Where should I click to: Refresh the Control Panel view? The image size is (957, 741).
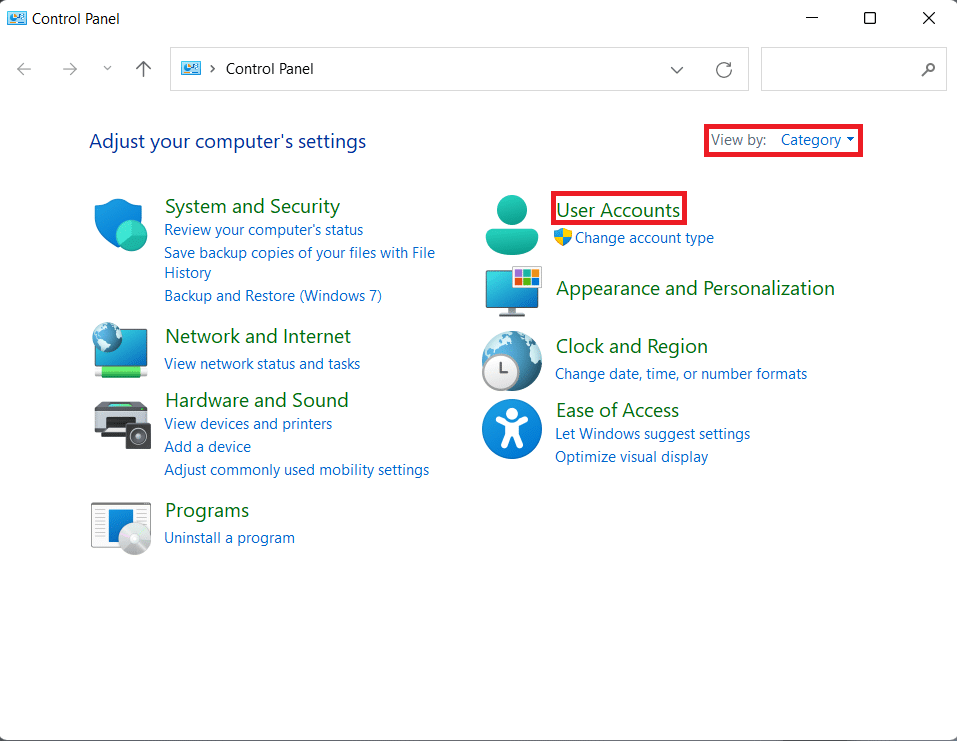(x=724, y=69)
